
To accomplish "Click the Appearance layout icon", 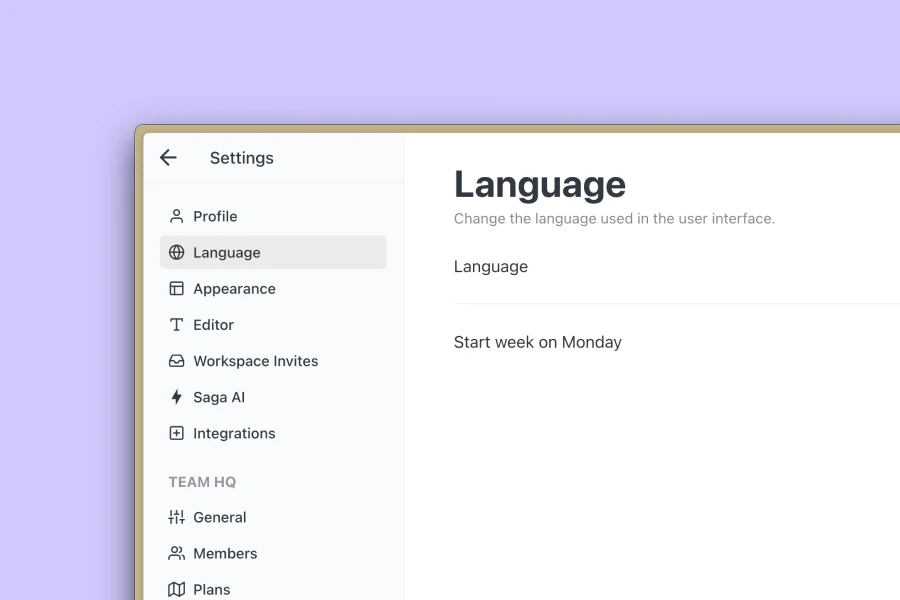I will tap(176, 288).
